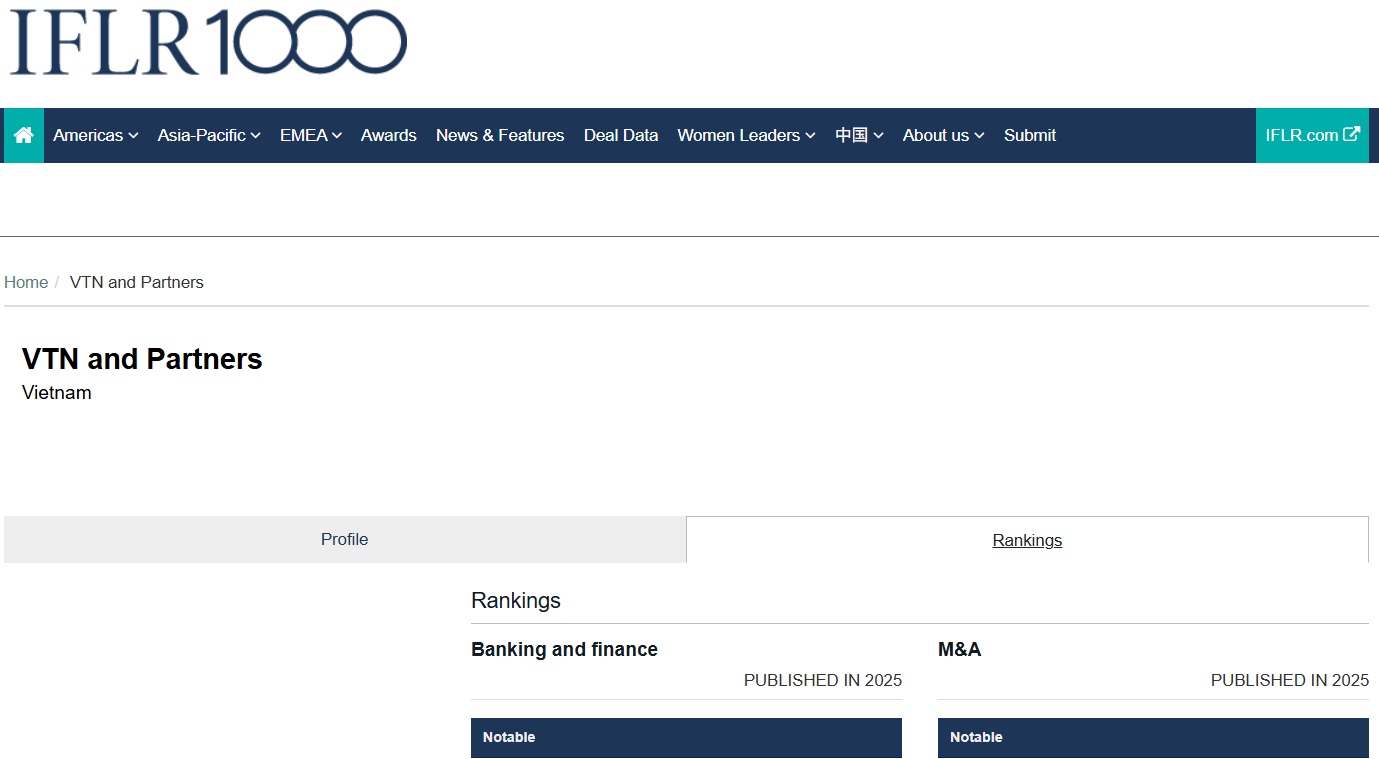Screen dimensions: 1379x759
Task: Click the Banking and finance heading
Action: 564,649
